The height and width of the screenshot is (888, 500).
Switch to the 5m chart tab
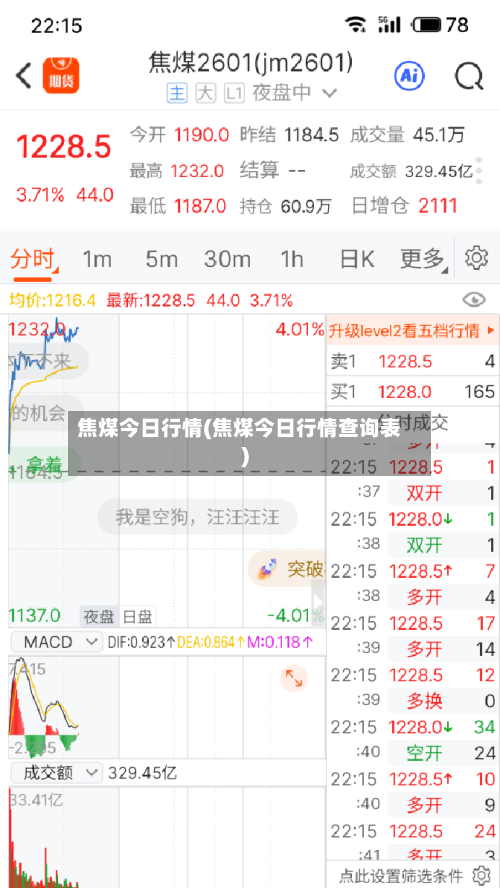(x=161, y=259)
